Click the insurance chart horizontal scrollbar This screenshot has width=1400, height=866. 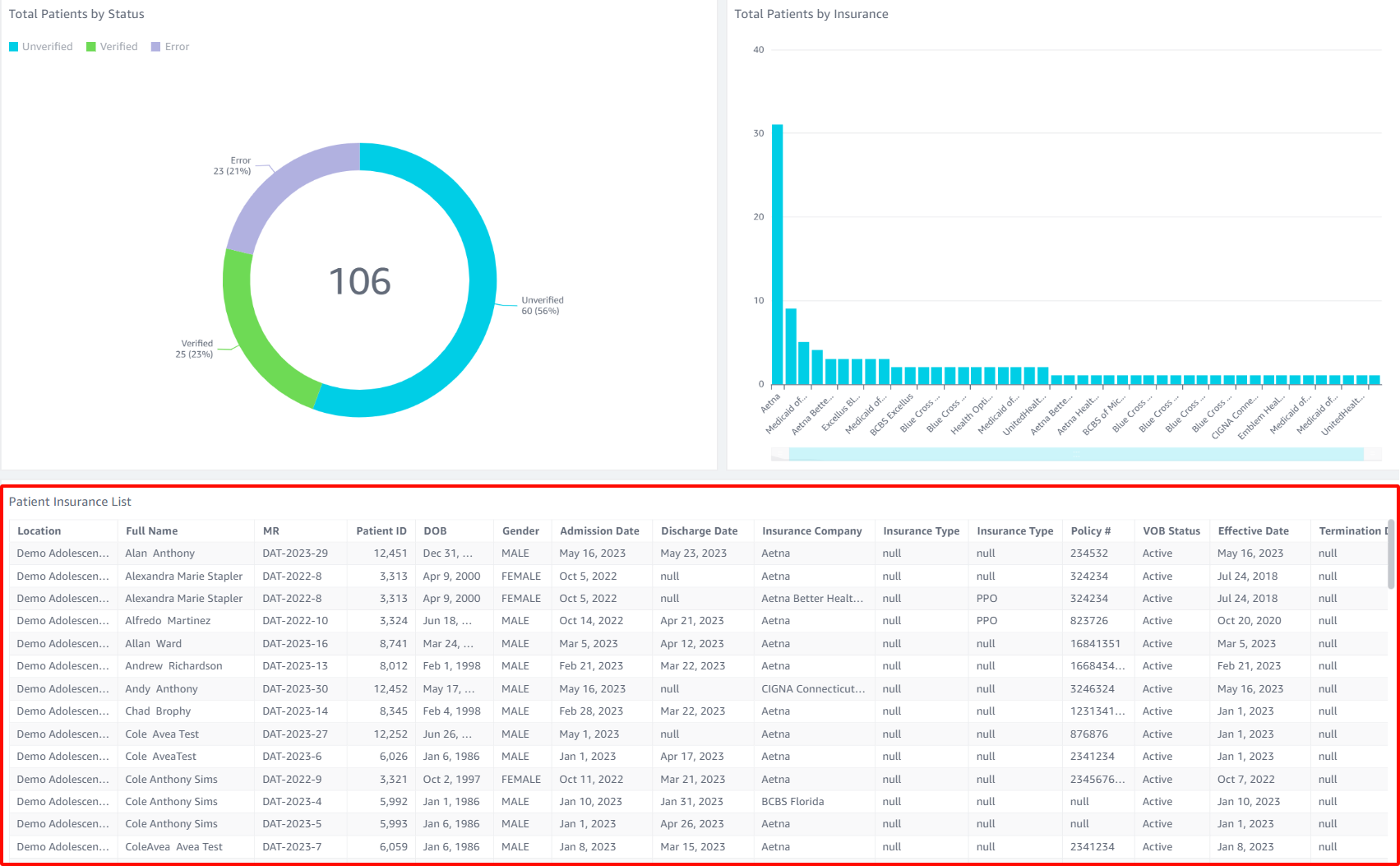point(1075,454)
